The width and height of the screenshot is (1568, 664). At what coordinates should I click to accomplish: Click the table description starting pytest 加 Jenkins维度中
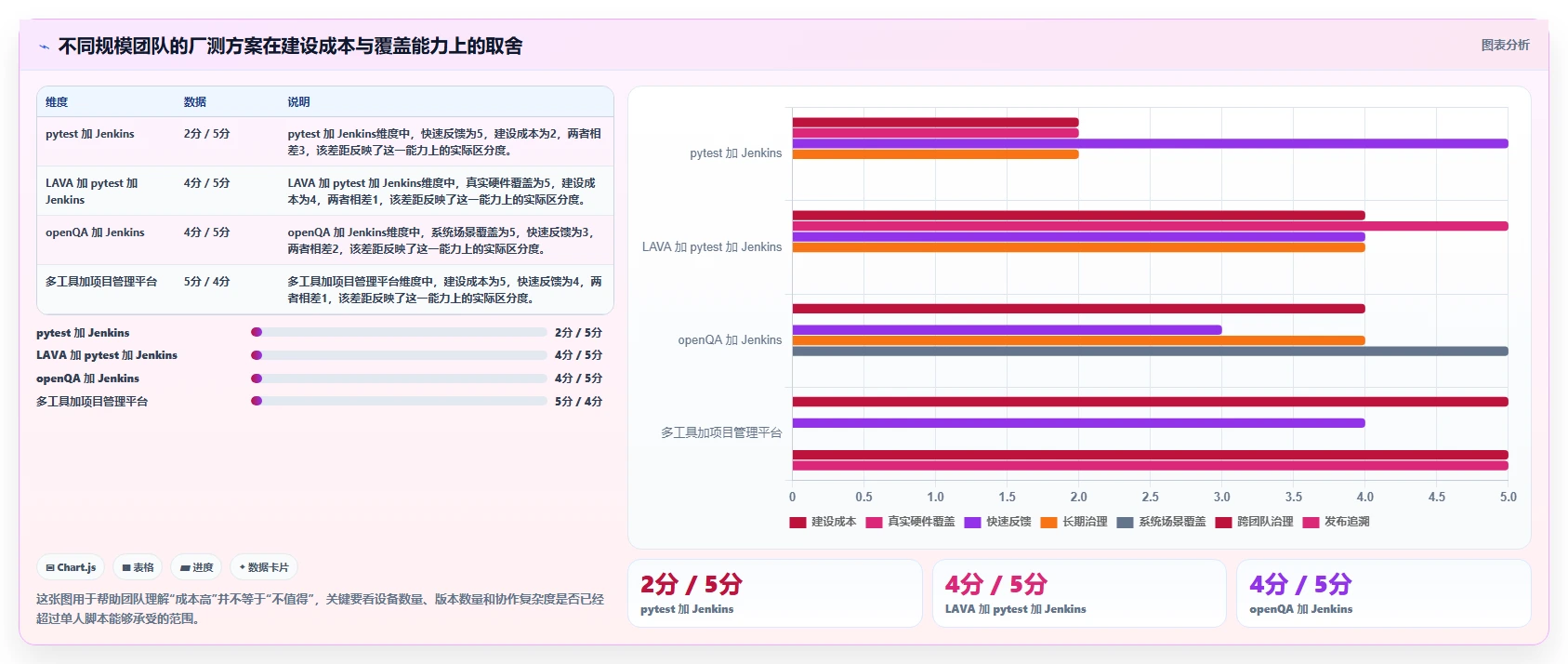click(x=444, y=142)
